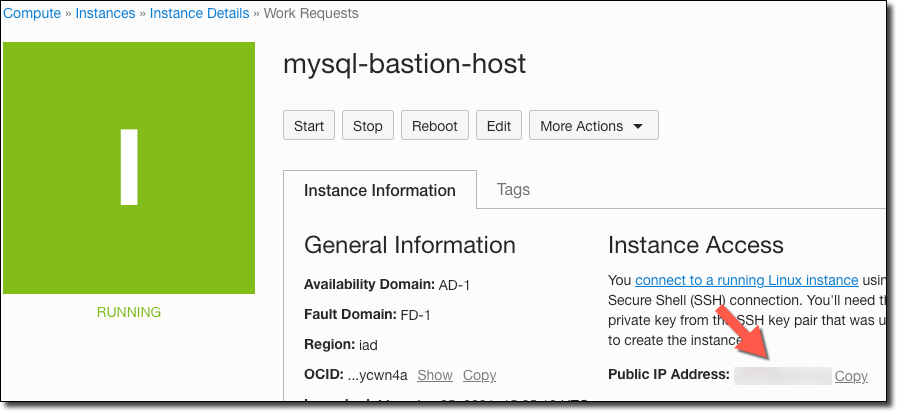
Task: Show the full OCID value
Action: (x=434, y=375)
